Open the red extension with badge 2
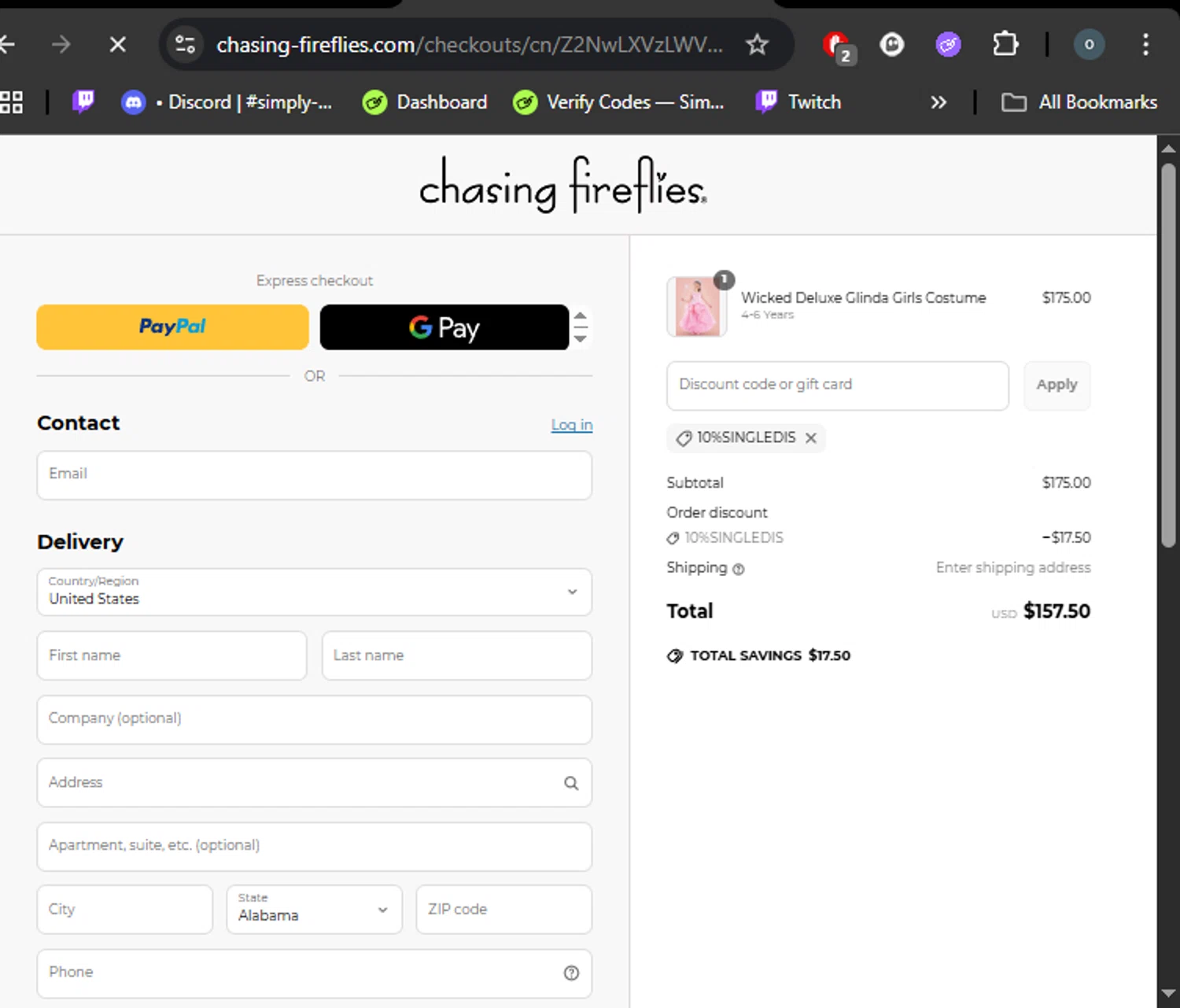 click(839, 46)
